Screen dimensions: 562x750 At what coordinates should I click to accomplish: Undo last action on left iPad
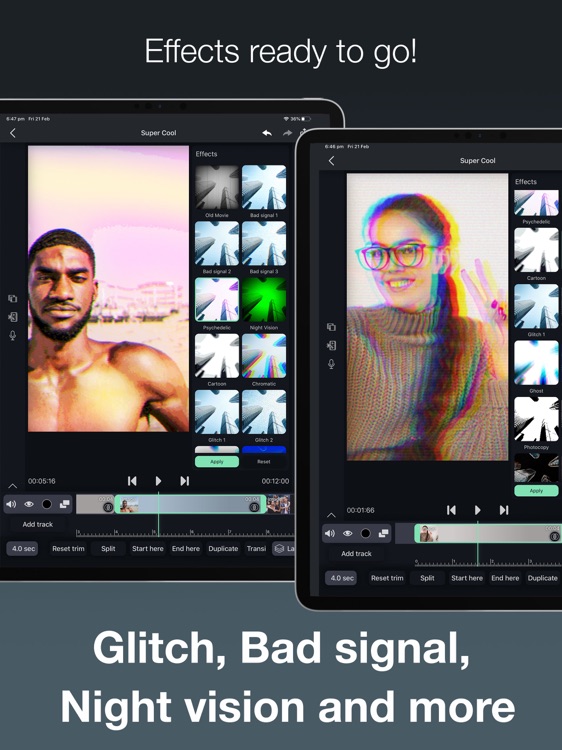tap(267, 133)
